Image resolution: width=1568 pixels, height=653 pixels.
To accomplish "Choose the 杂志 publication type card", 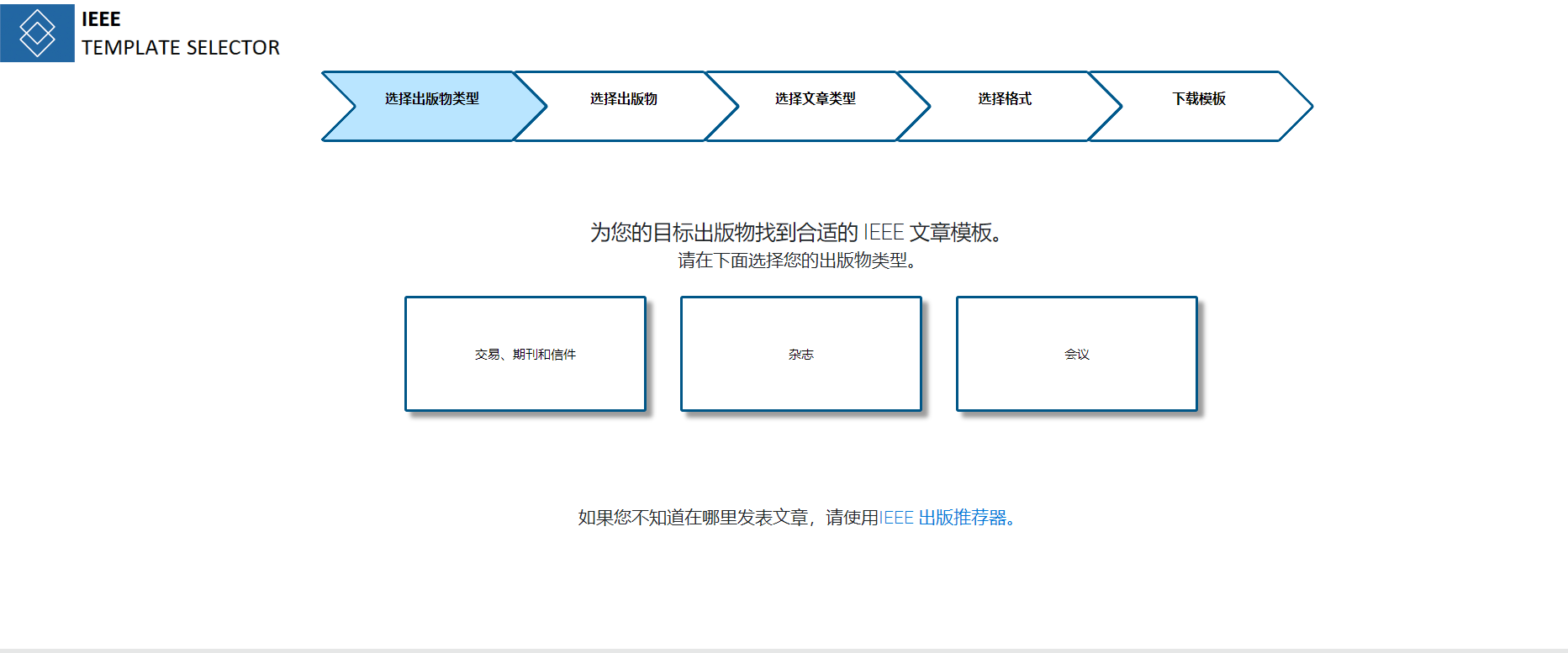I will click(801, 354).
